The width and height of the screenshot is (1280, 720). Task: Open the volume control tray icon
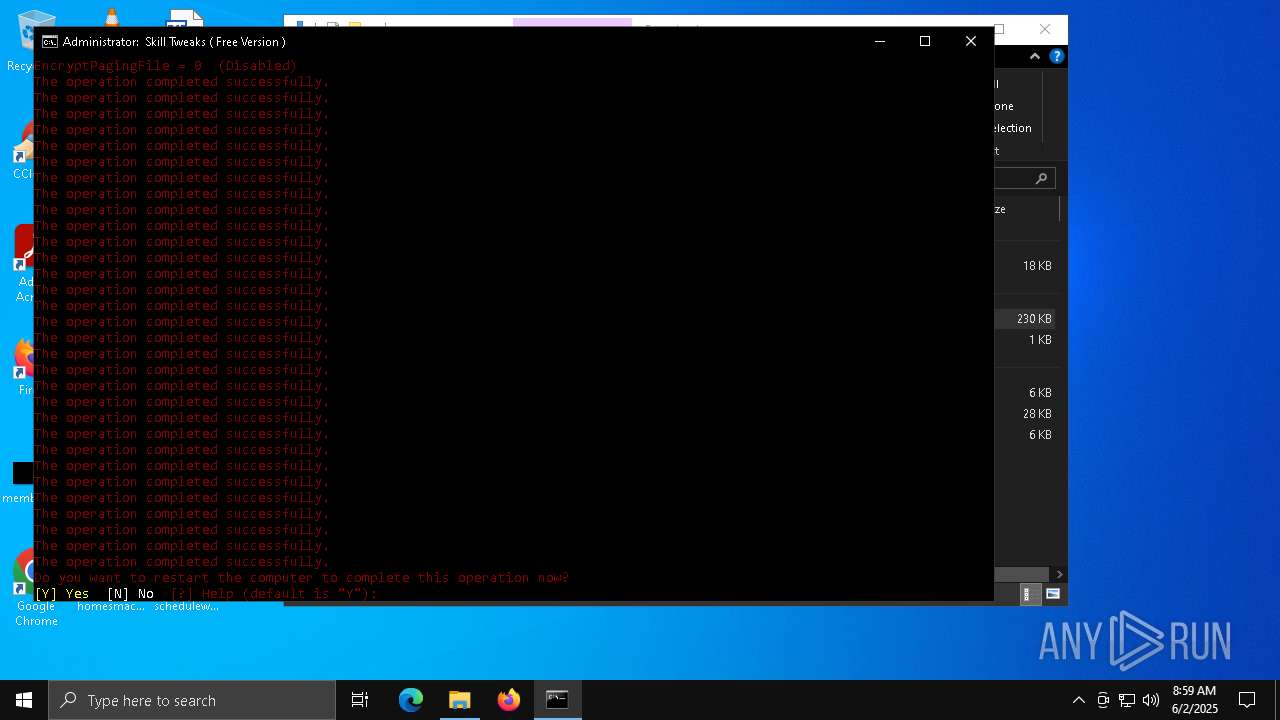[x=1151, y=700]
